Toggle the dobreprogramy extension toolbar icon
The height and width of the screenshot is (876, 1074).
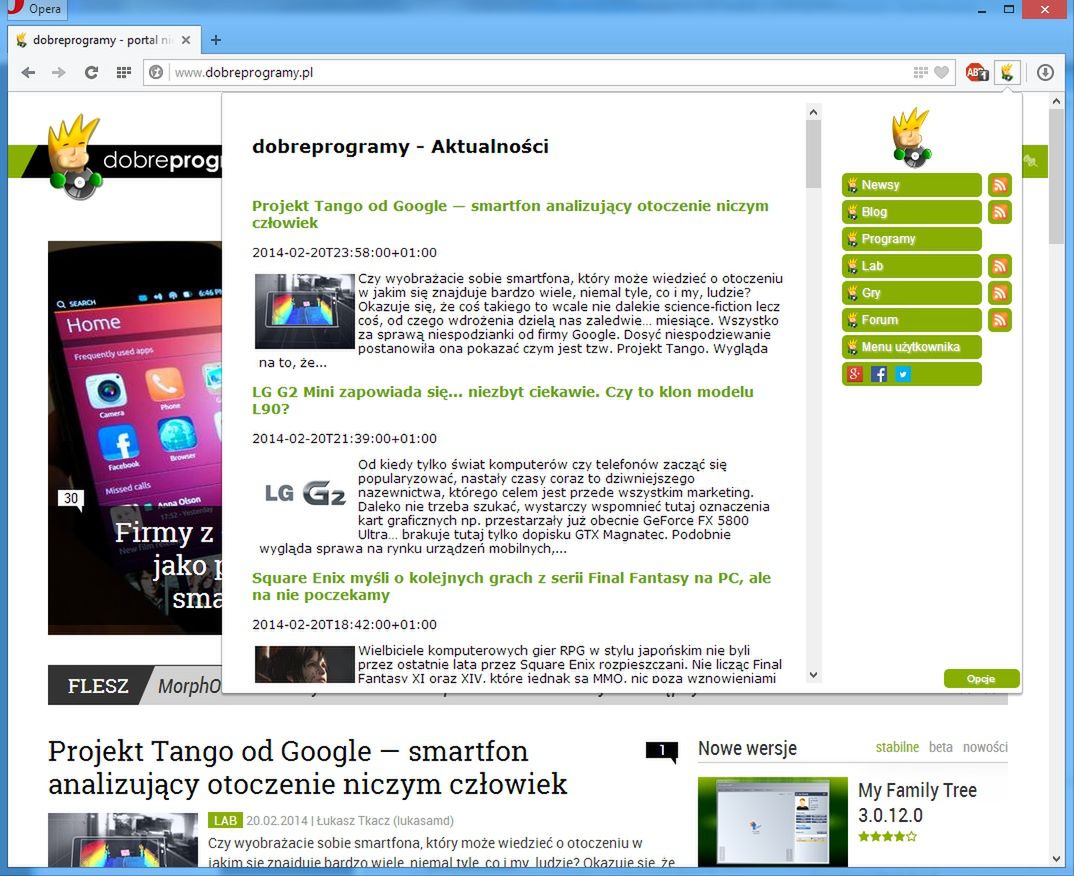(1007, 72)
